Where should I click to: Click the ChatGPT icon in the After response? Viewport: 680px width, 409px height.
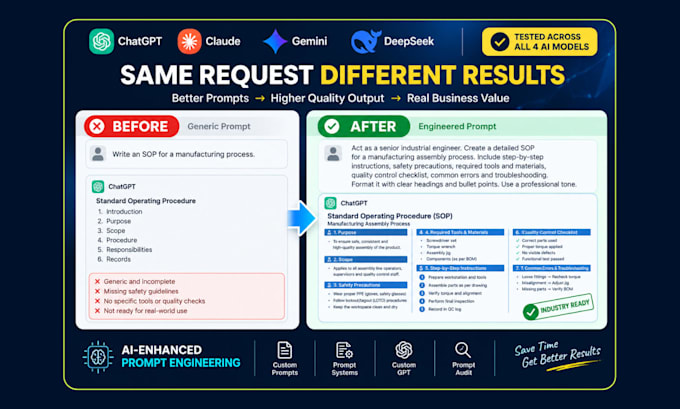tap(330, 203)
